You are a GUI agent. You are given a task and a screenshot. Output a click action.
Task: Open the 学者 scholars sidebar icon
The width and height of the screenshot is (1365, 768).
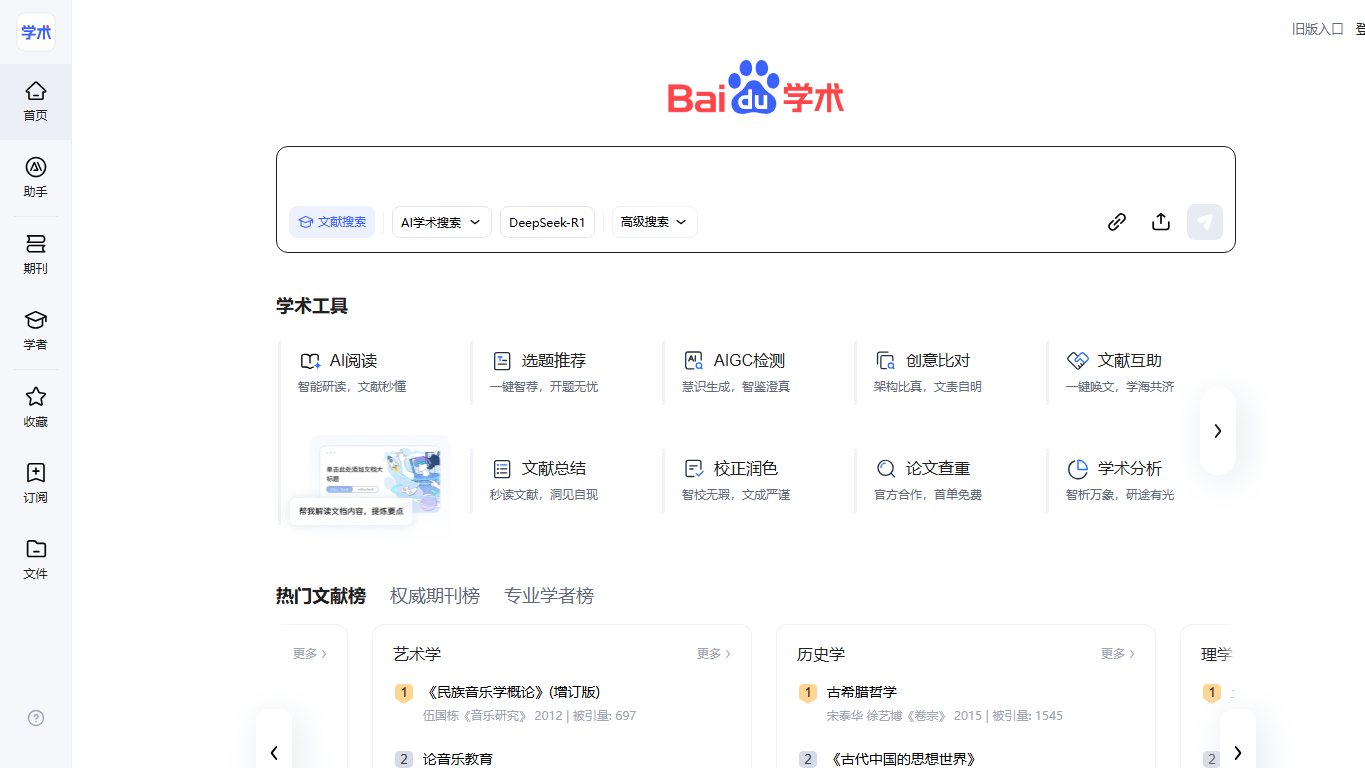[35, 330]
